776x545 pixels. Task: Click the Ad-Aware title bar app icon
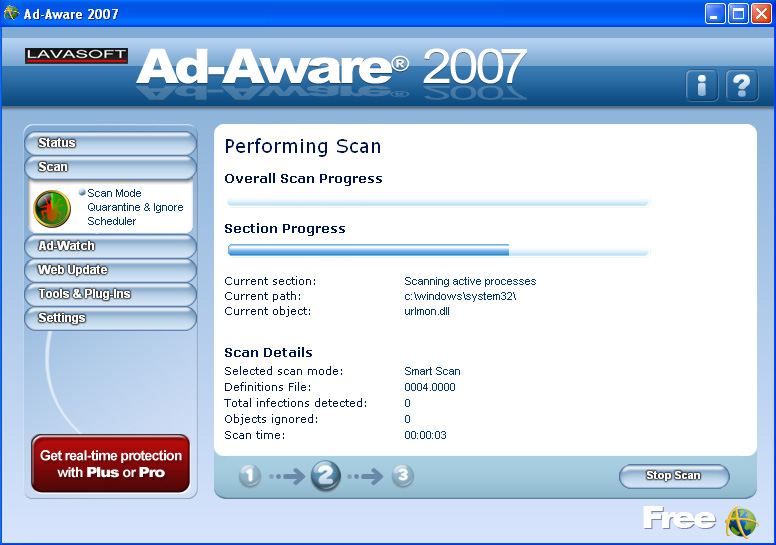(x=11, y=13)
